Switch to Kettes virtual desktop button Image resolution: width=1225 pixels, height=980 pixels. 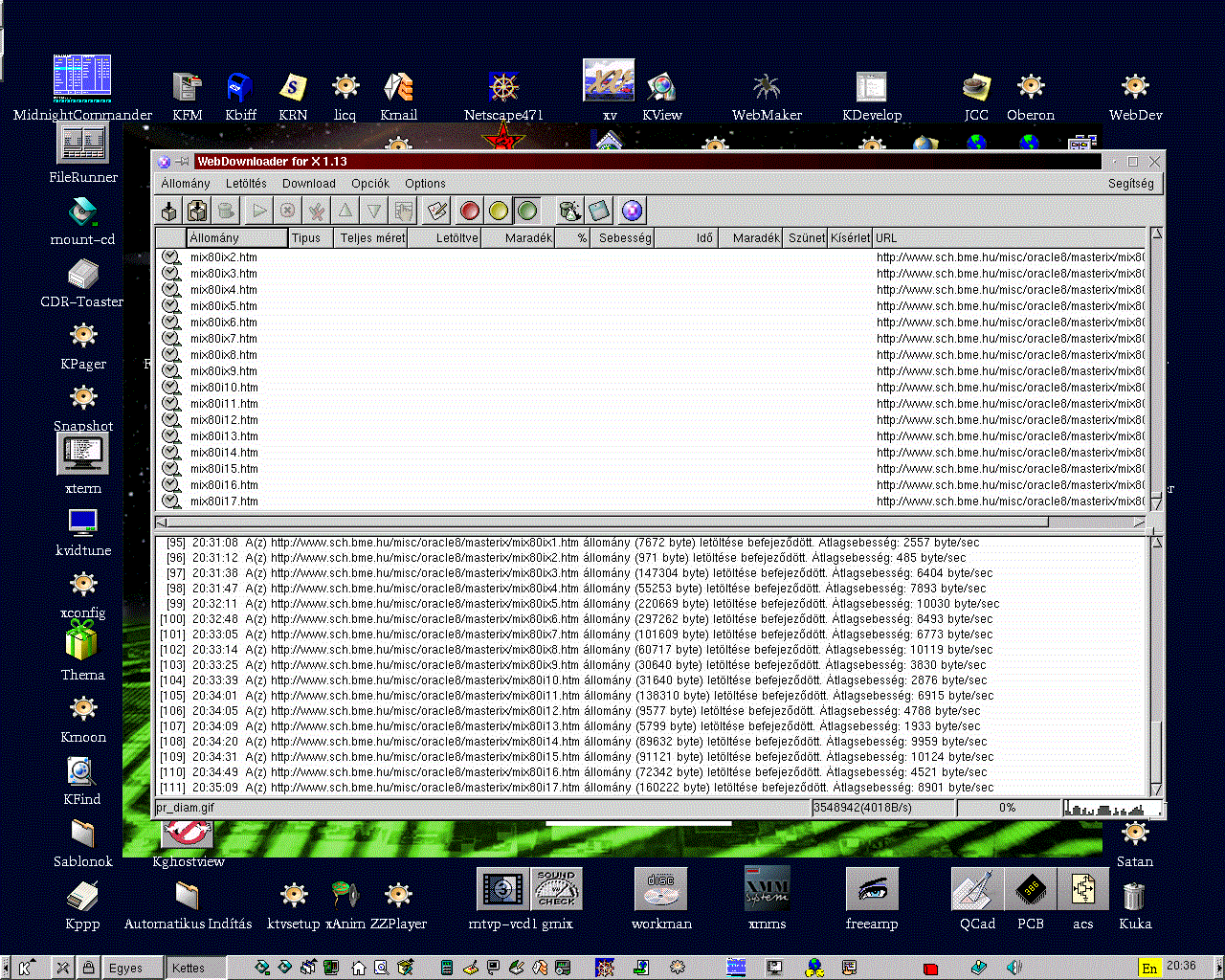189,968
